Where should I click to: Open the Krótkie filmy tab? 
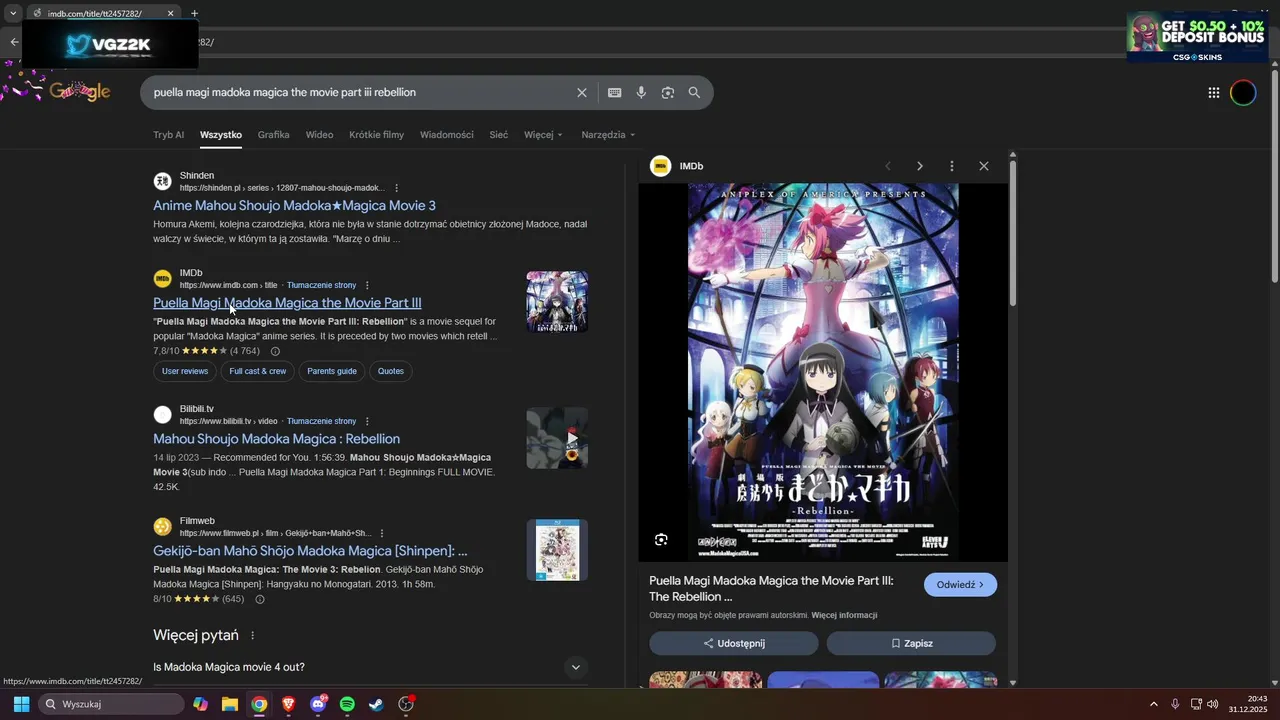(376, 135)
